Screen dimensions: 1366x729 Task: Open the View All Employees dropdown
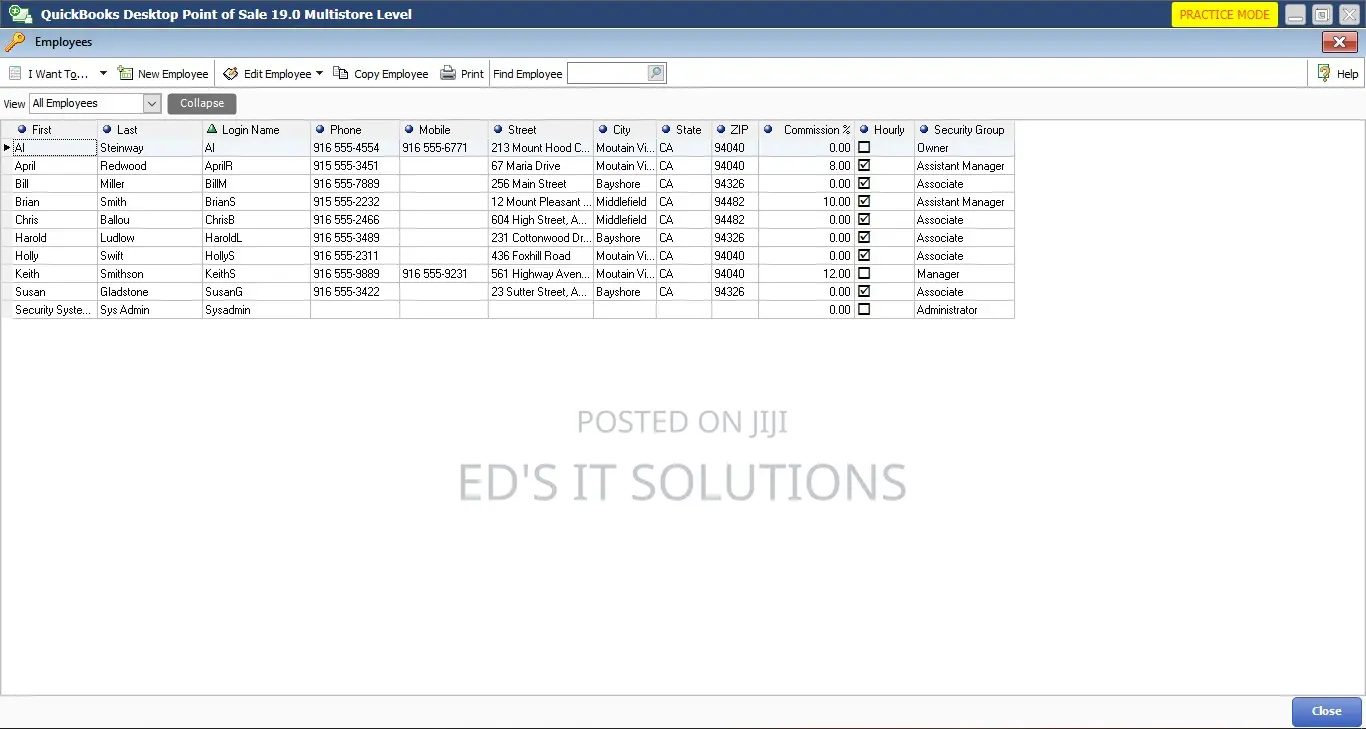[x=152, y=103]
